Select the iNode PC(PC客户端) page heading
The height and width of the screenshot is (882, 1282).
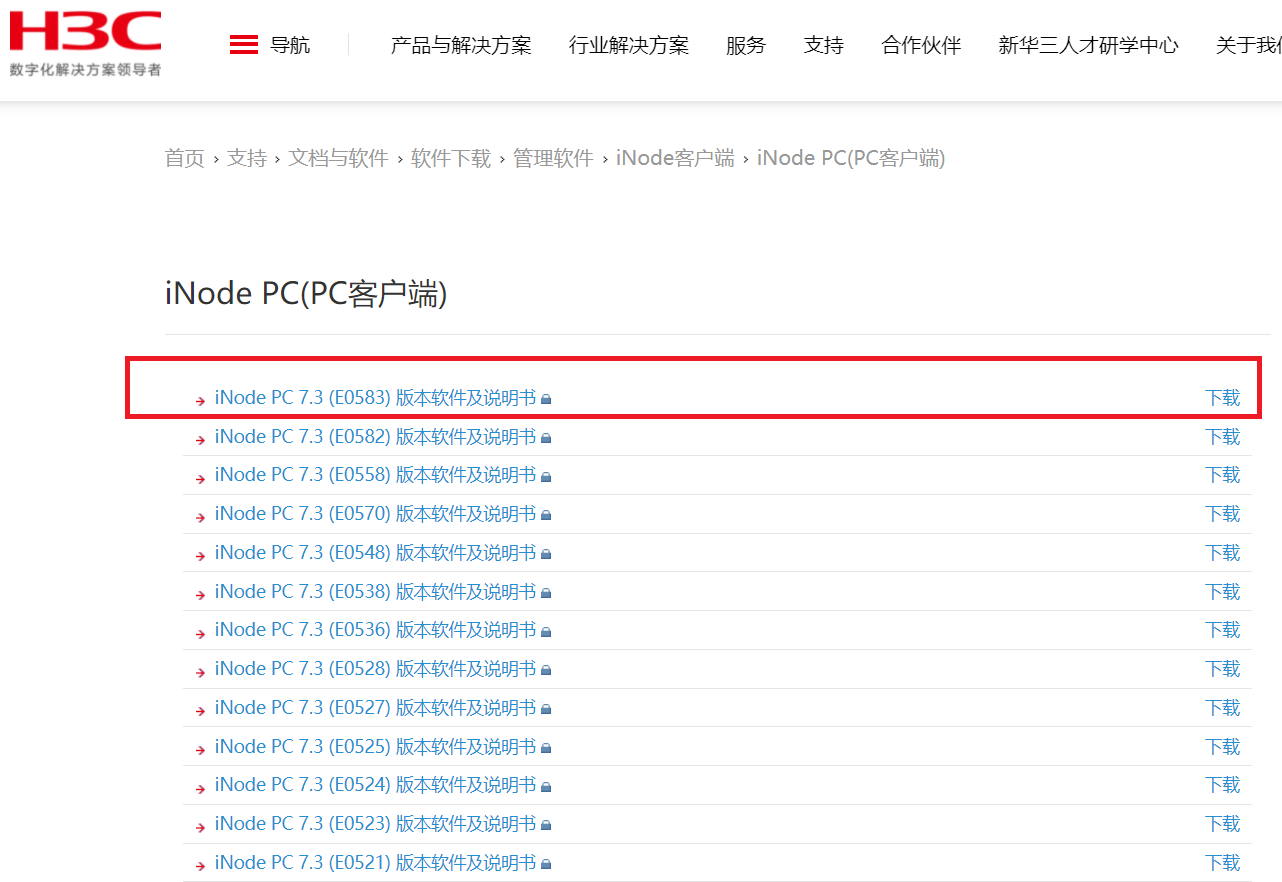tap(306, 294)
